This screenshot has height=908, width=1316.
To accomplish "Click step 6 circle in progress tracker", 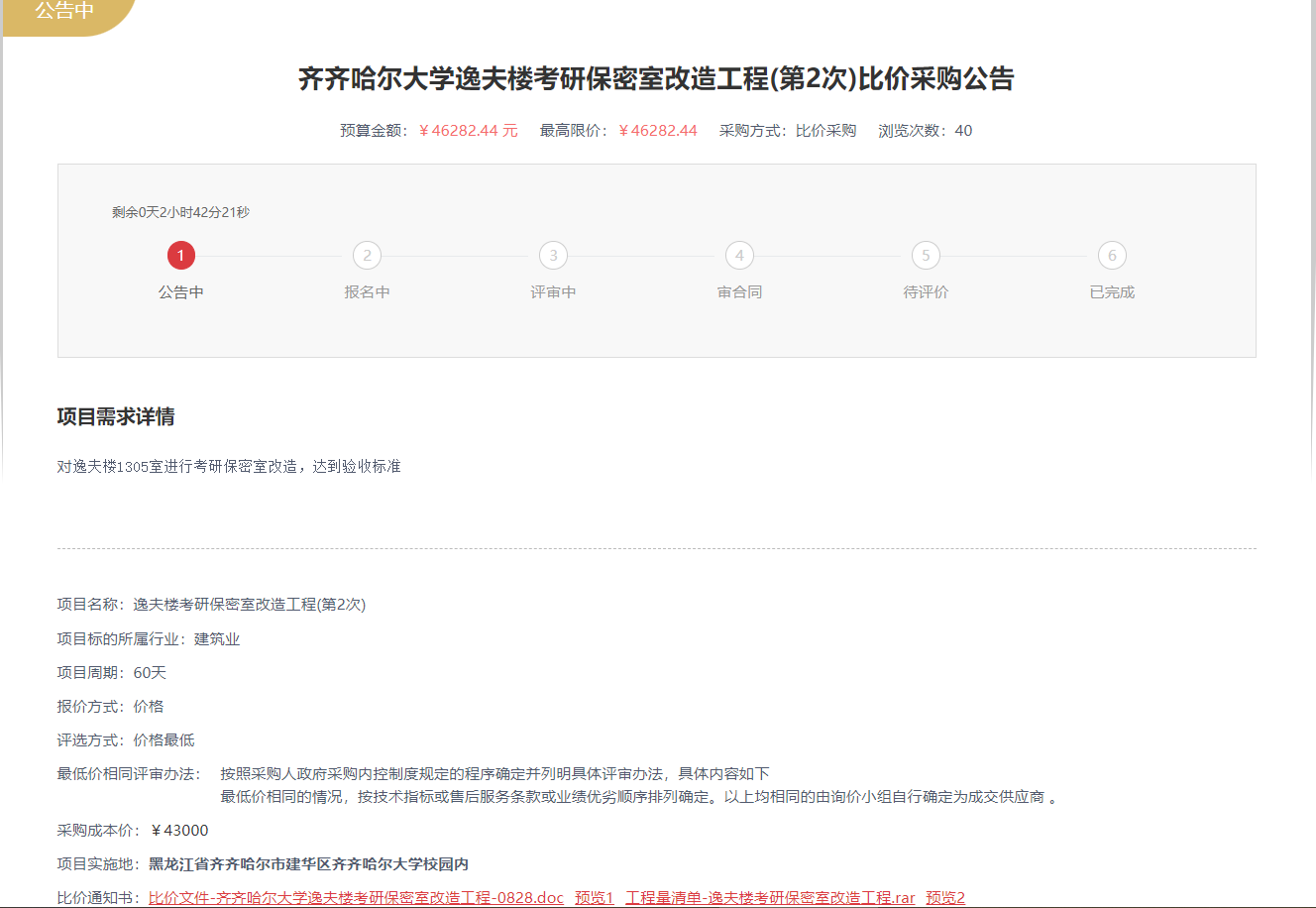I will (1112, 256).
